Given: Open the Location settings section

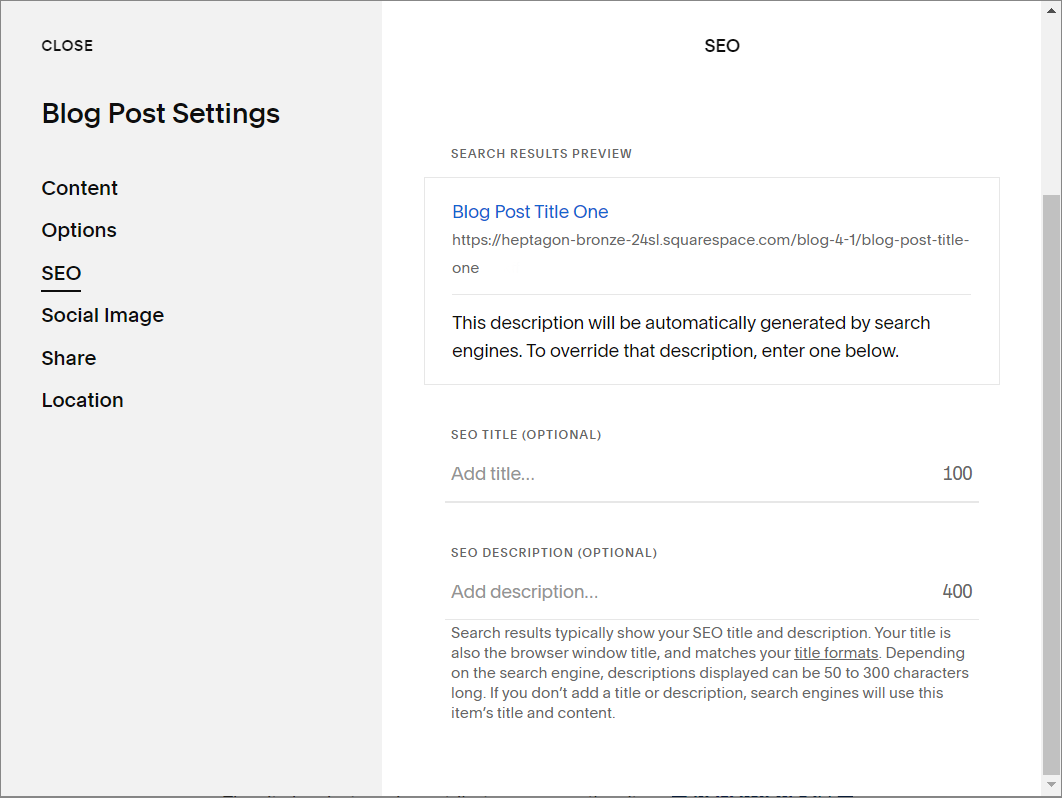Looking at the screenshot, I should [82, 400].
